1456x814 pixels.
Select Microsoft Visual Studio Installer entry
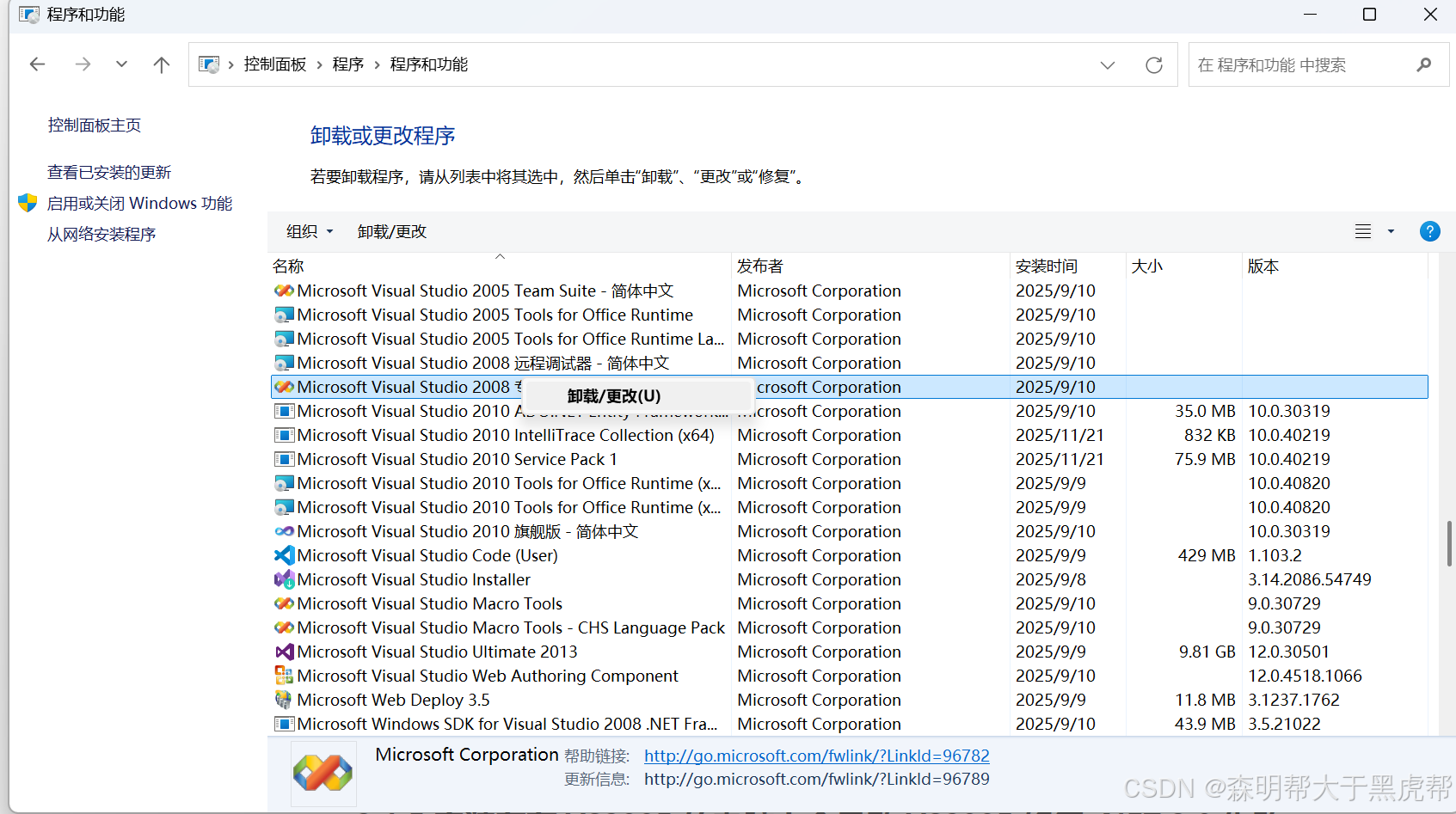pyautogui.click(x=414, y=579)
